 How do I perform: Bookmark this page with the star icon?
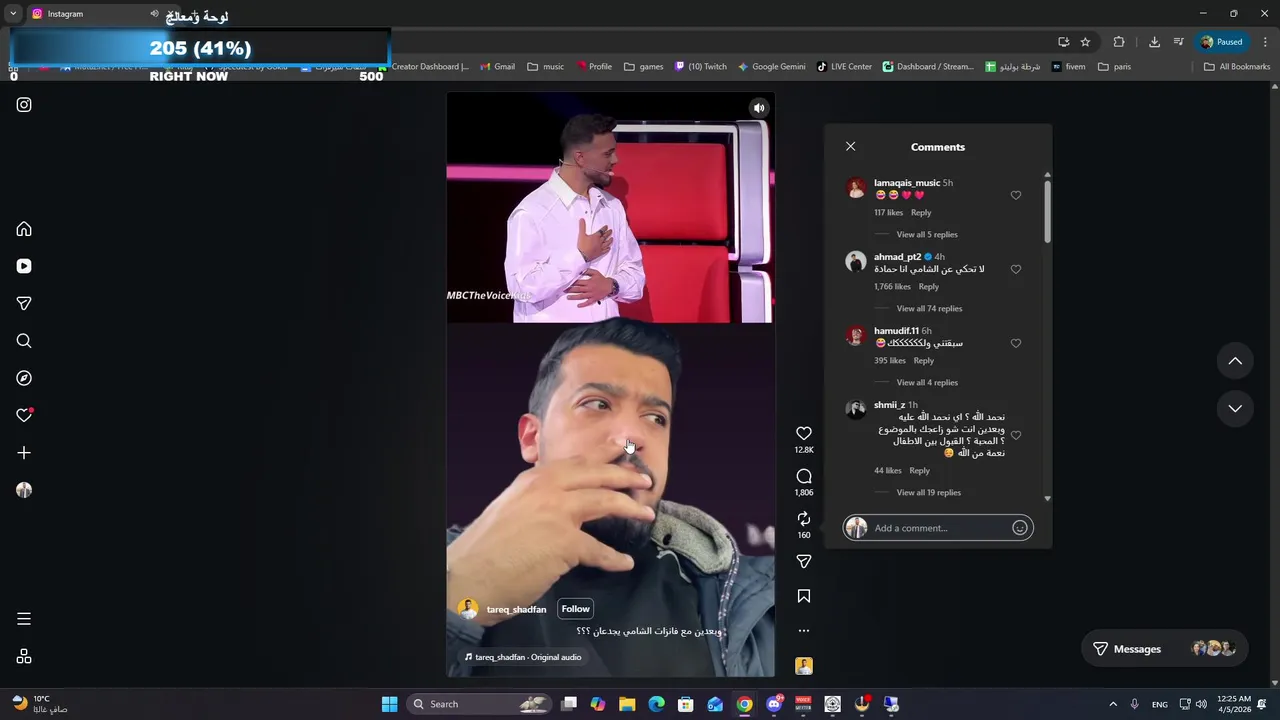[x=1085, y=42]
